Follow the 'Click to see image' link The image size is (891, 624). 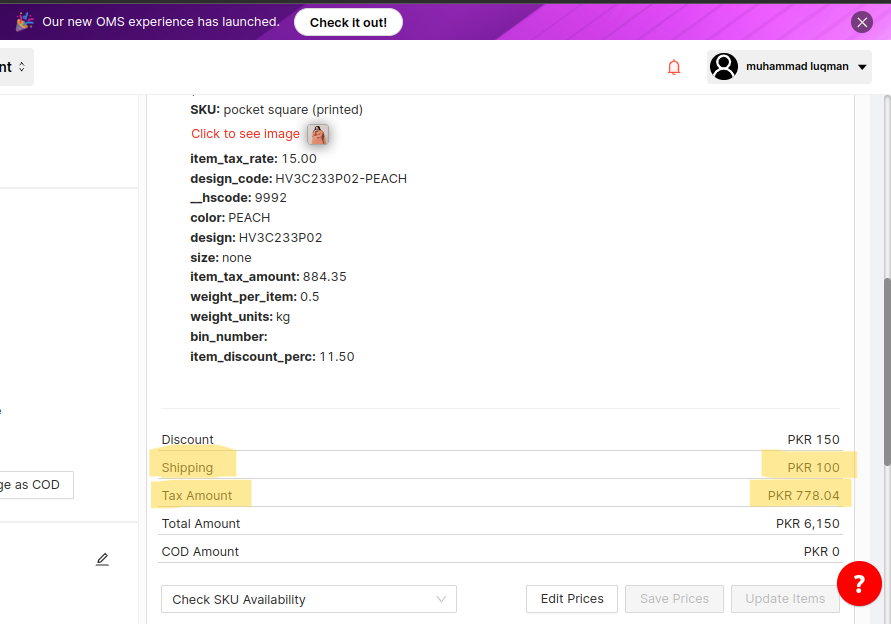pos(245,134)
